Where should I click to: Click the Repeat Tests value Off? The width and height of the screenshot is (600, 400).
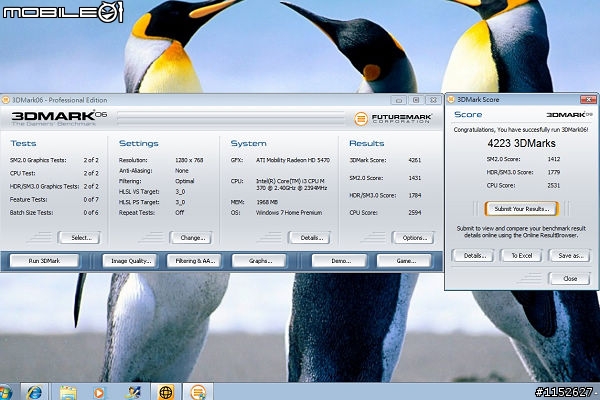[x=179, y=212]
